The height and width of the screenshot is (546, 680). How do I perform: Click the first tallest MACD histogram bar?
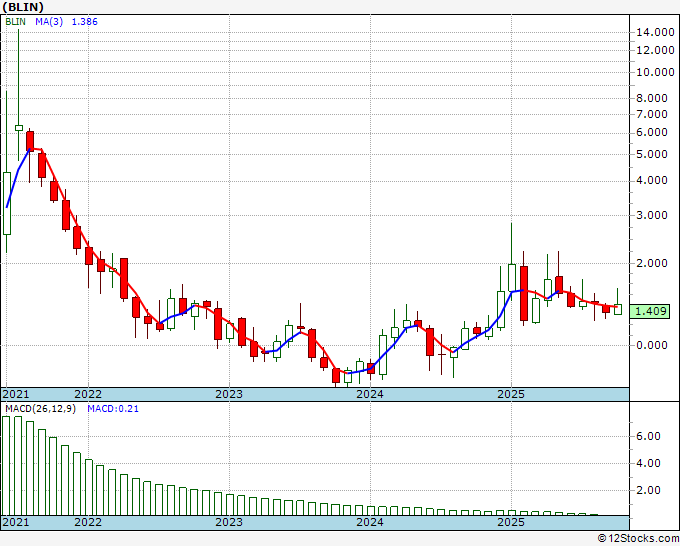(x=7, y=465)
